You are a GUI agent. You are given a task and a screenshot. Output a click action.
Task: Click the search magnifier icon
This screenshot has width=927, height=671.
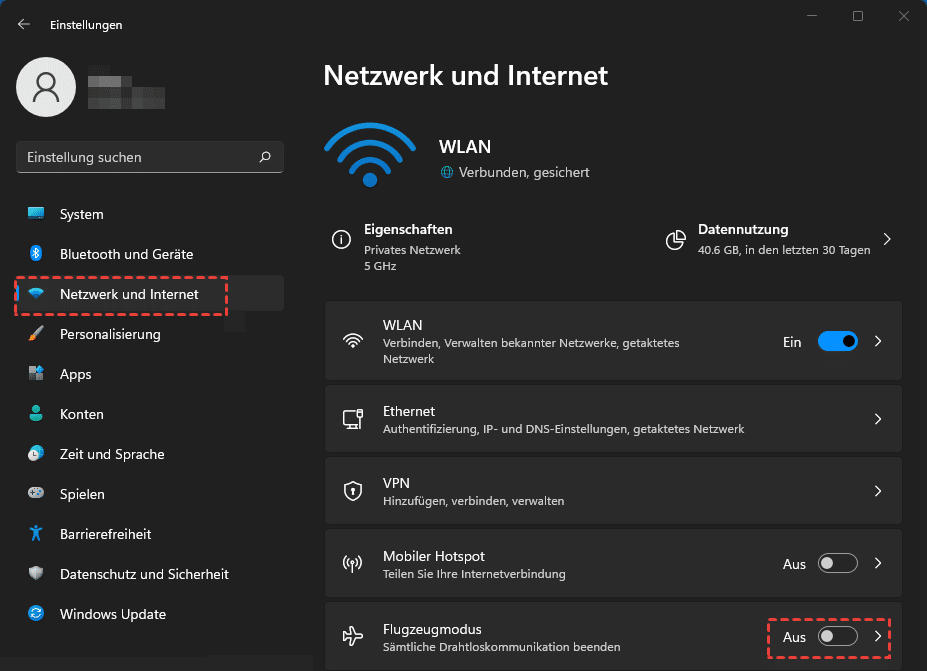point(265,157)
